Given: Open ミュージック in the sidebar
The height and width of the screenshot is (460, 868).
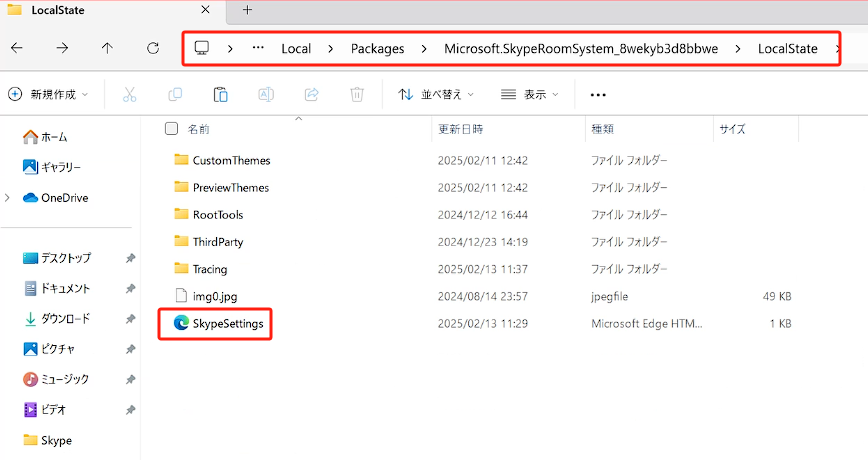Looking at the screenshot, I should click(x=56, y=379).
